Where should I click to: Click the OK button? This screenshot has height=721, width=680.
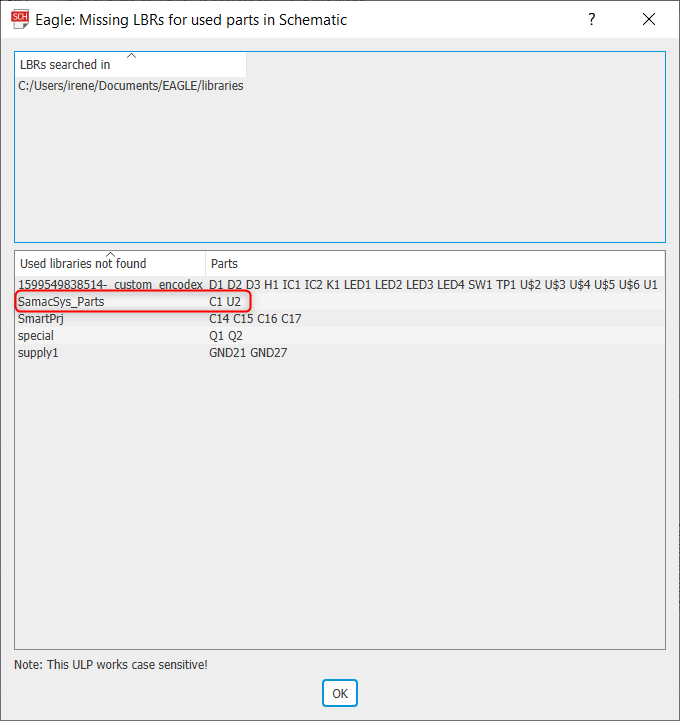(340, 693)
